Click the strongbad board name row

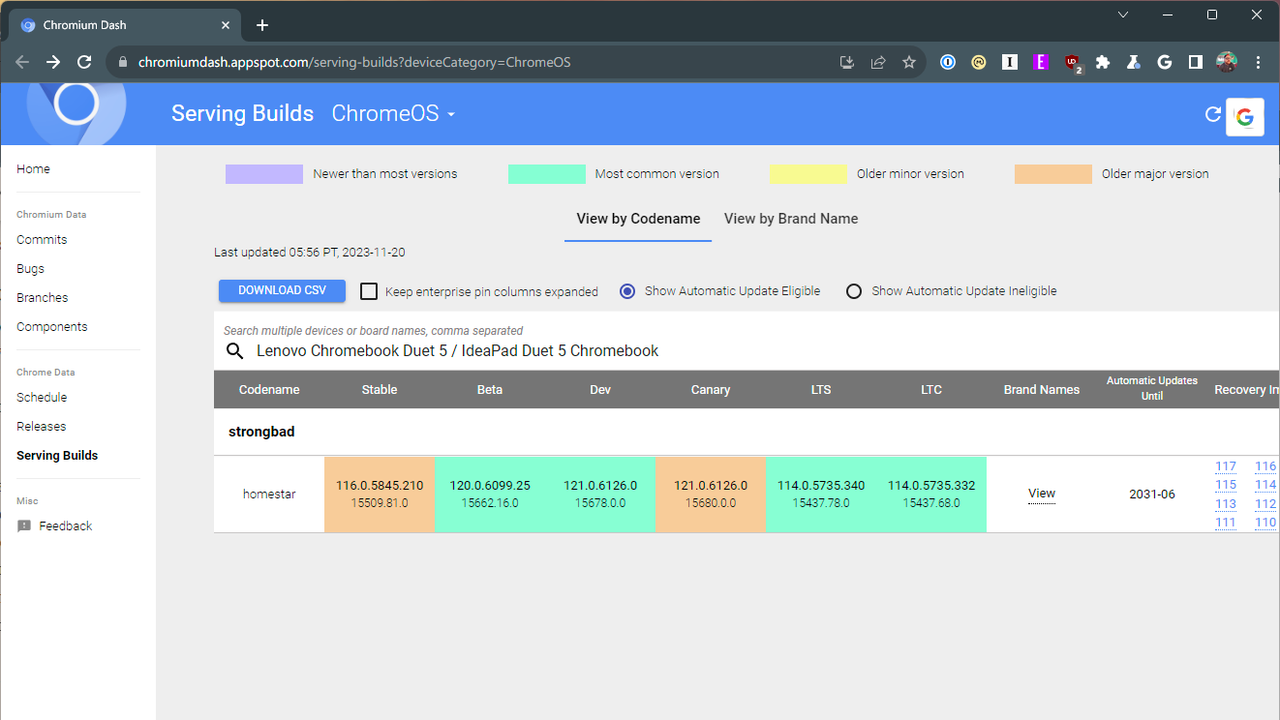747,432
